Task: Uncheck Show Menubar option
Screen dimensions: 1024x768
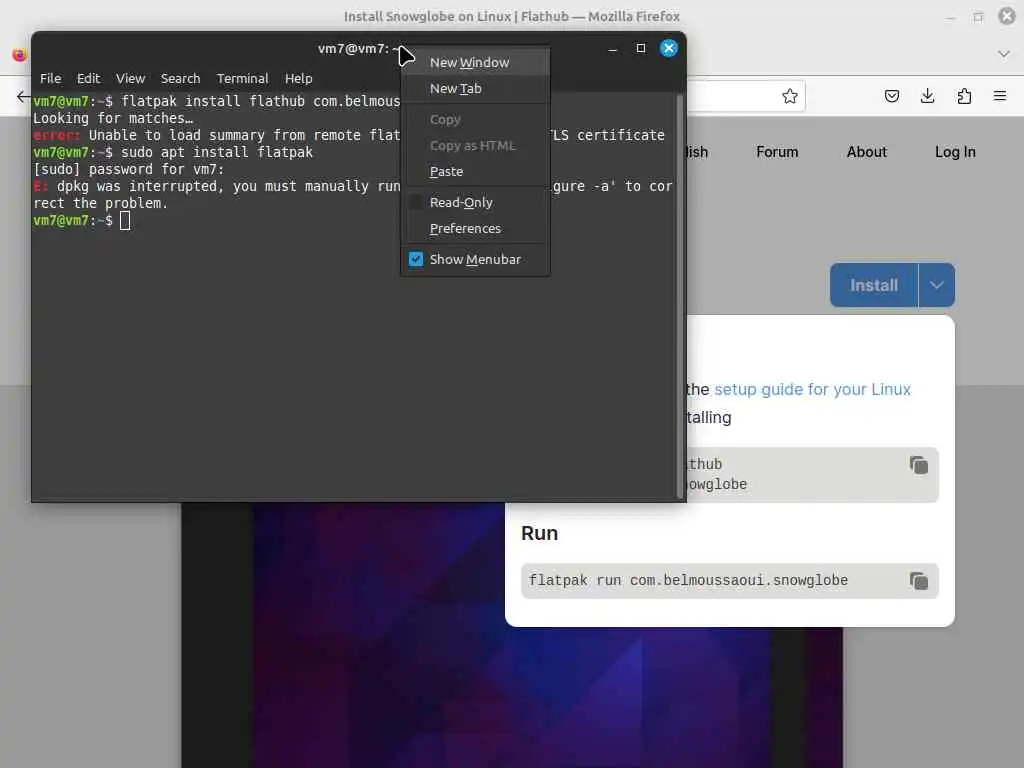Action: [x=415, y=259]
